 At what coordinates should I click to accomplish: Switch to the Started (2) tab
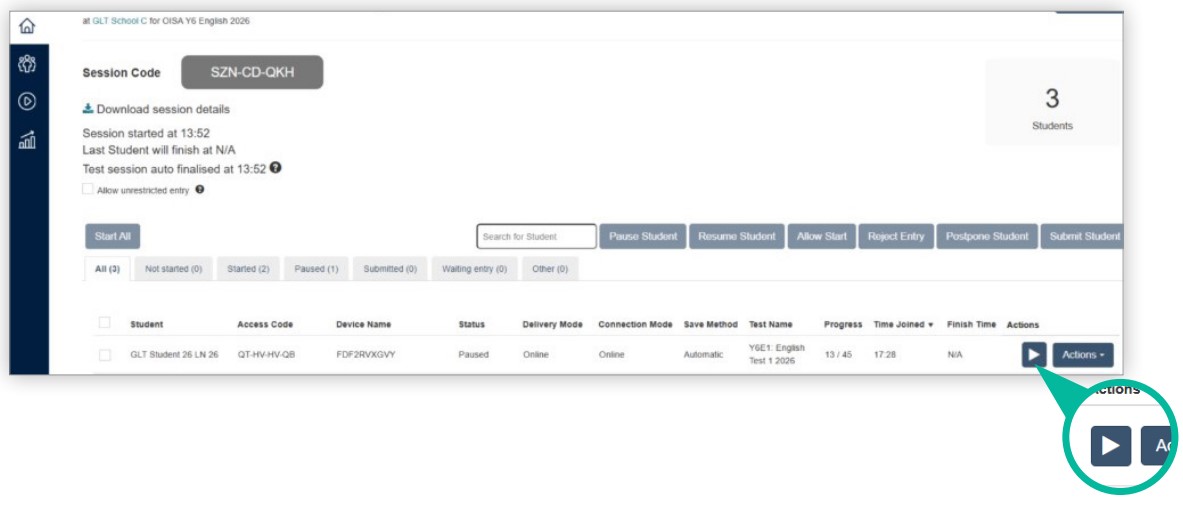(x=248, y=269)
